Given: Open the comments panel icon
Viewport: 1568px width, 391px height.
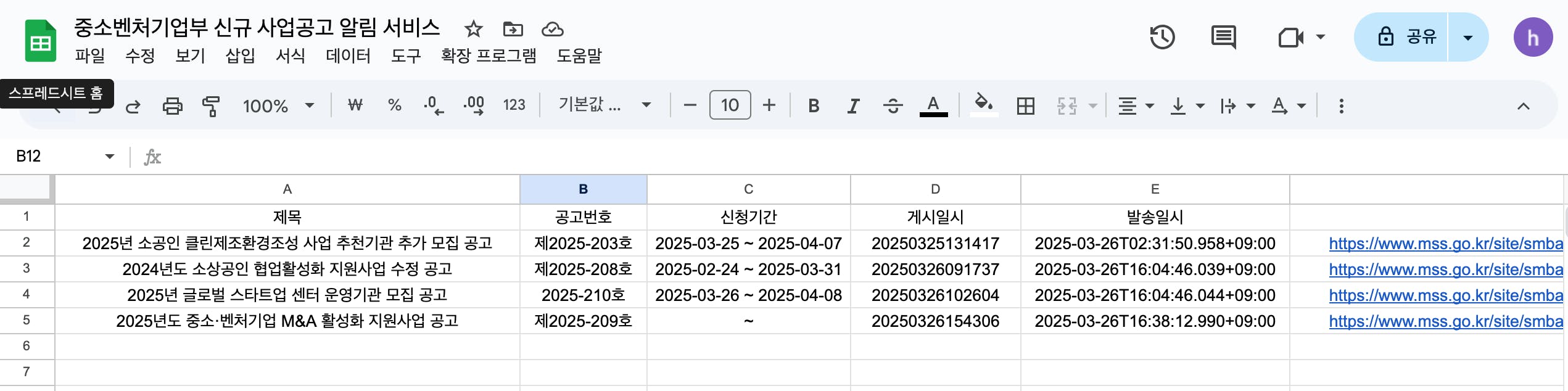Looking at the screenshot, I should 1223,38.
